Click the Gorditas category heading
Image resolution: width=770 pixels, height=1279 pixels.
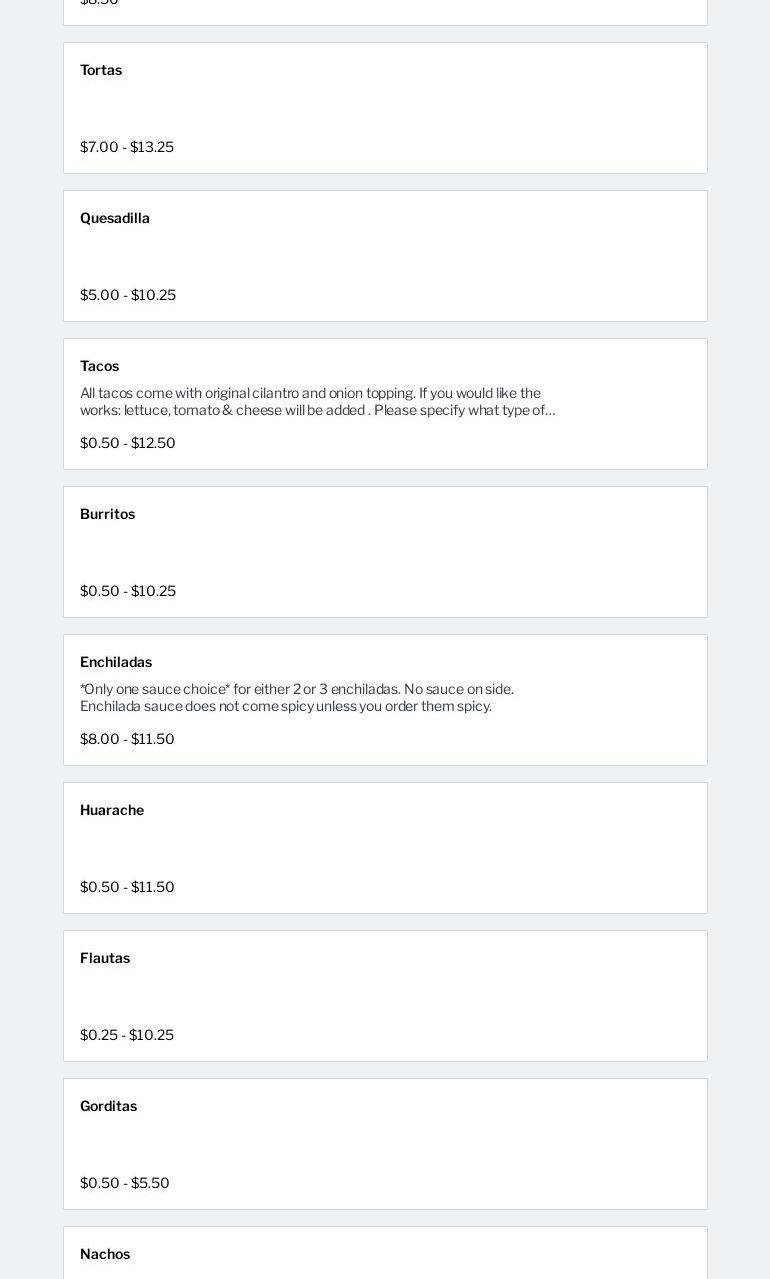tap(109, 1106)
